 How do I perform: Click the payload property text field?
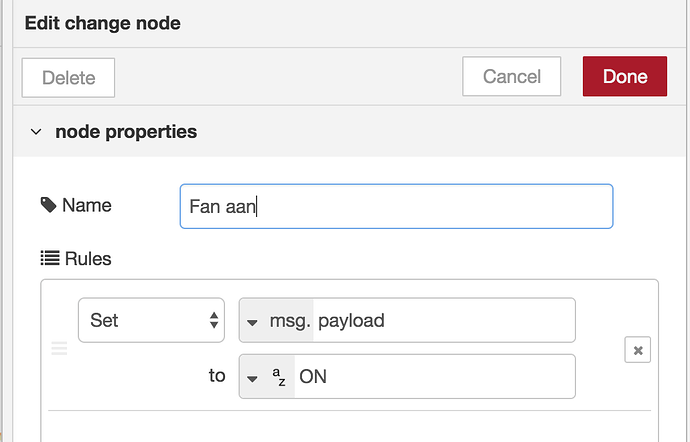coord(444,321)
